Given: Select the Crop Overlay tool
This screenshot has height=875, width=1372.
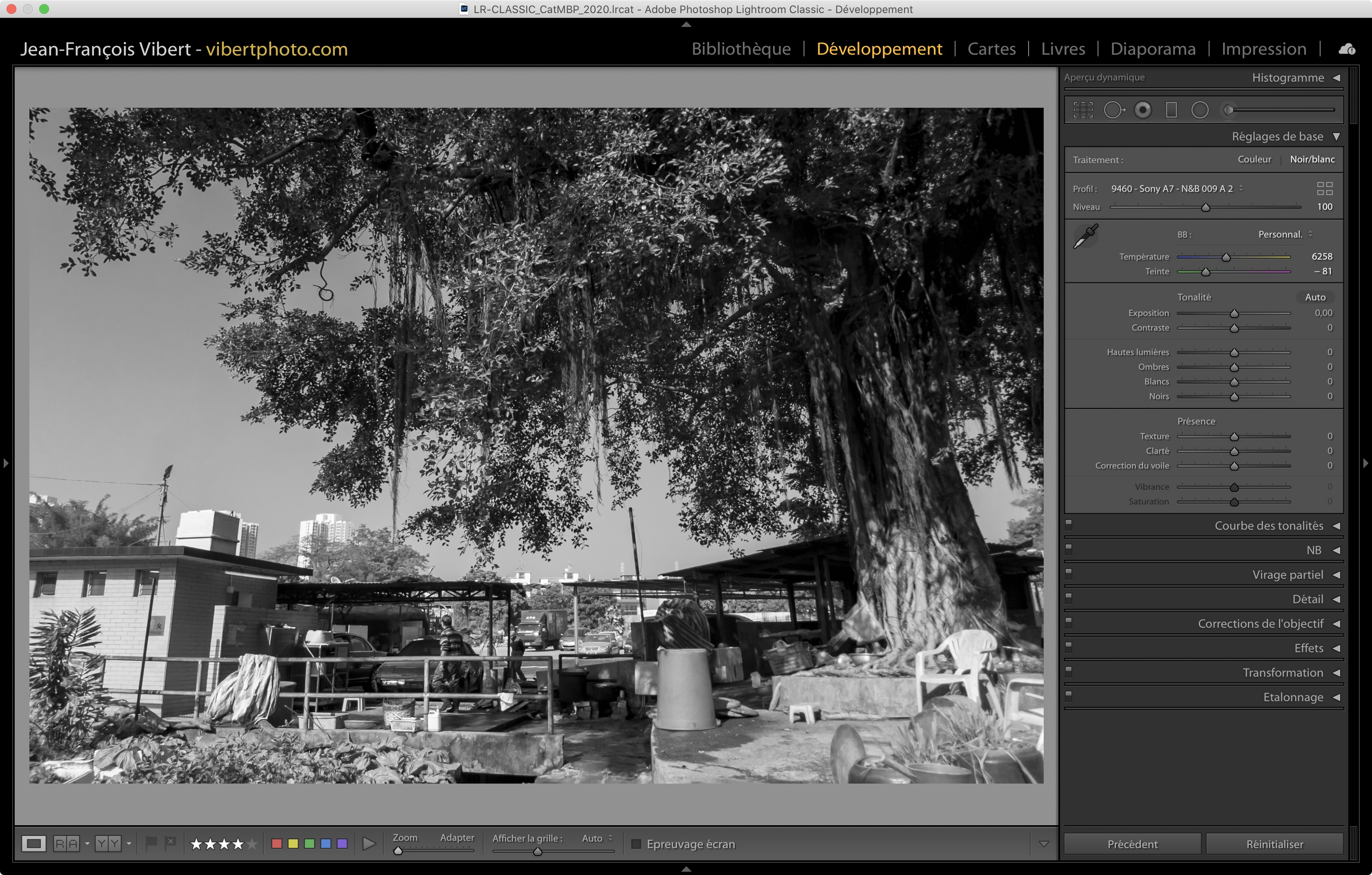Looking at the screenshot, I should [1082, 110].
